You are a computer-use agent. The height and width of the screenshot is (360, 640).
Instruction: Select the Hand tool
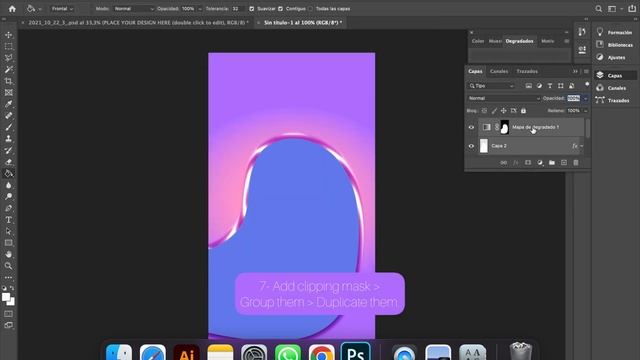coord(9,254)
